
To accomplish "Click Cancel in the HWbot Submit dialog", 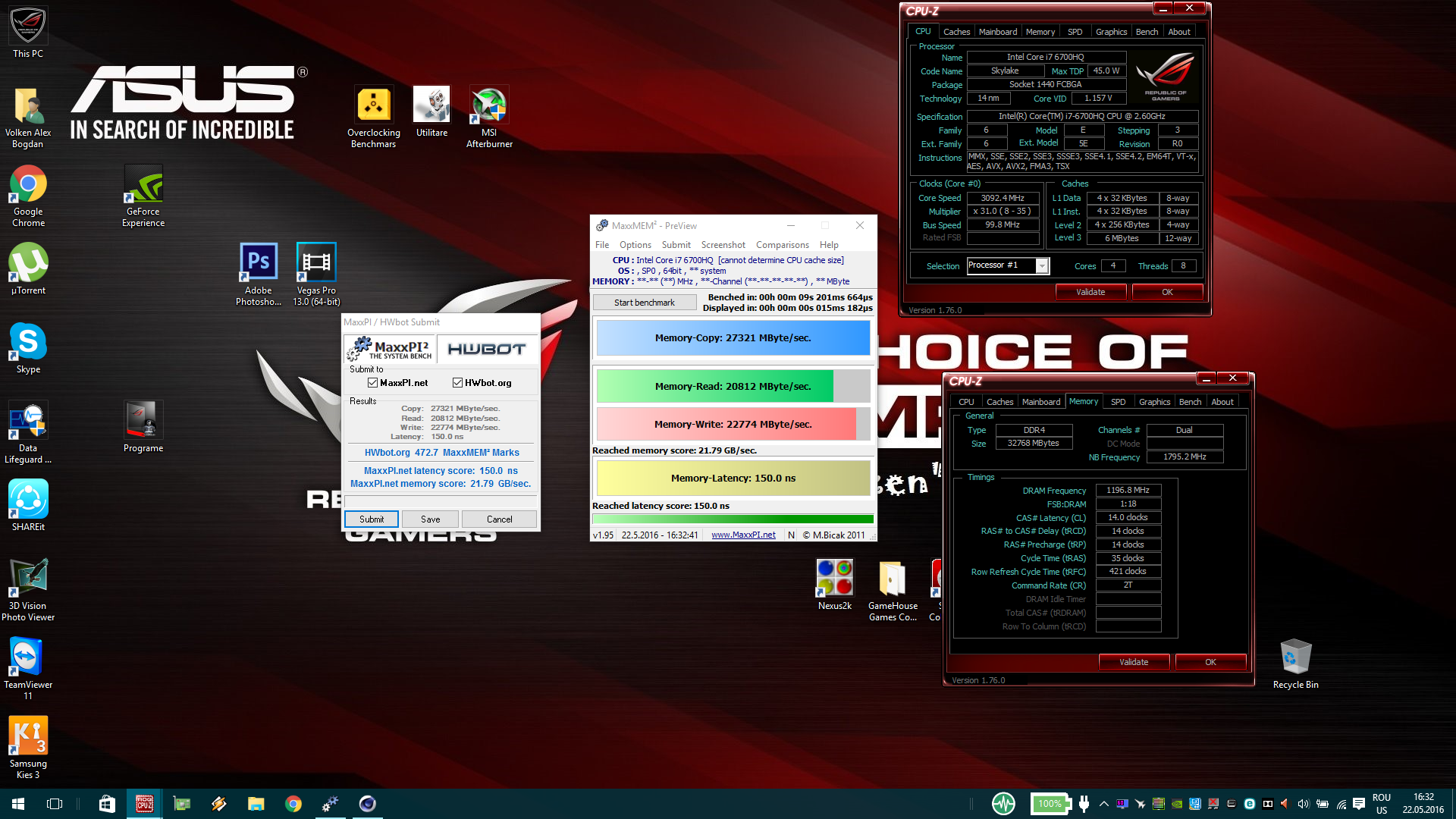I will [x=499, y=519].
